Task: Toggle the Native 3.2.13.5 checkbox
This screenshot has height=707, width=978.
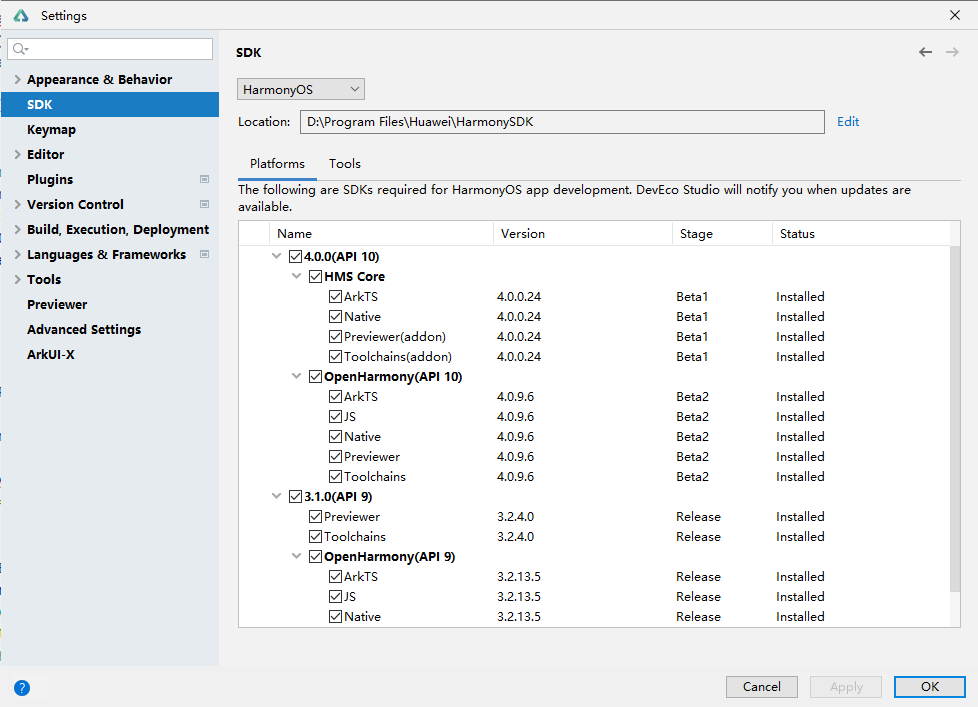Action: coord(336,617)
